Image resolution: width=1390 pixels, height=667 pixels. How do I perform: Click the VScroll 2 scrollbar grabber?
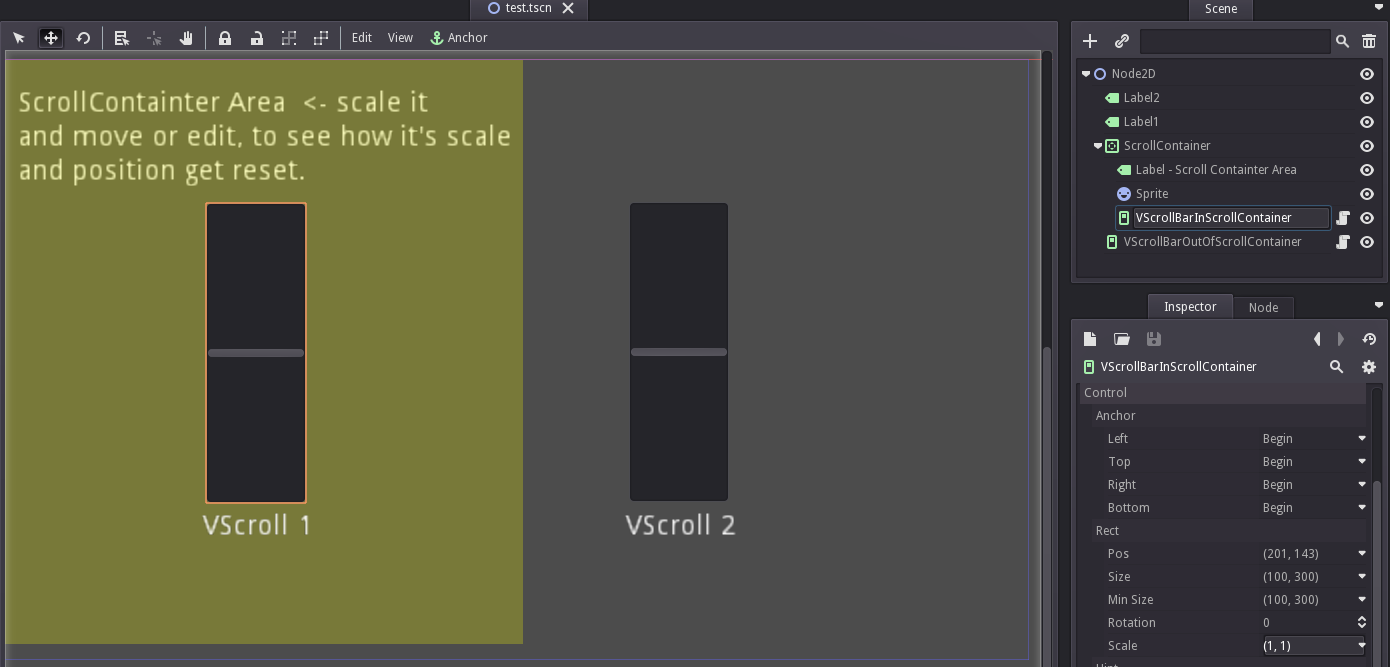click(x=679, y=352)
